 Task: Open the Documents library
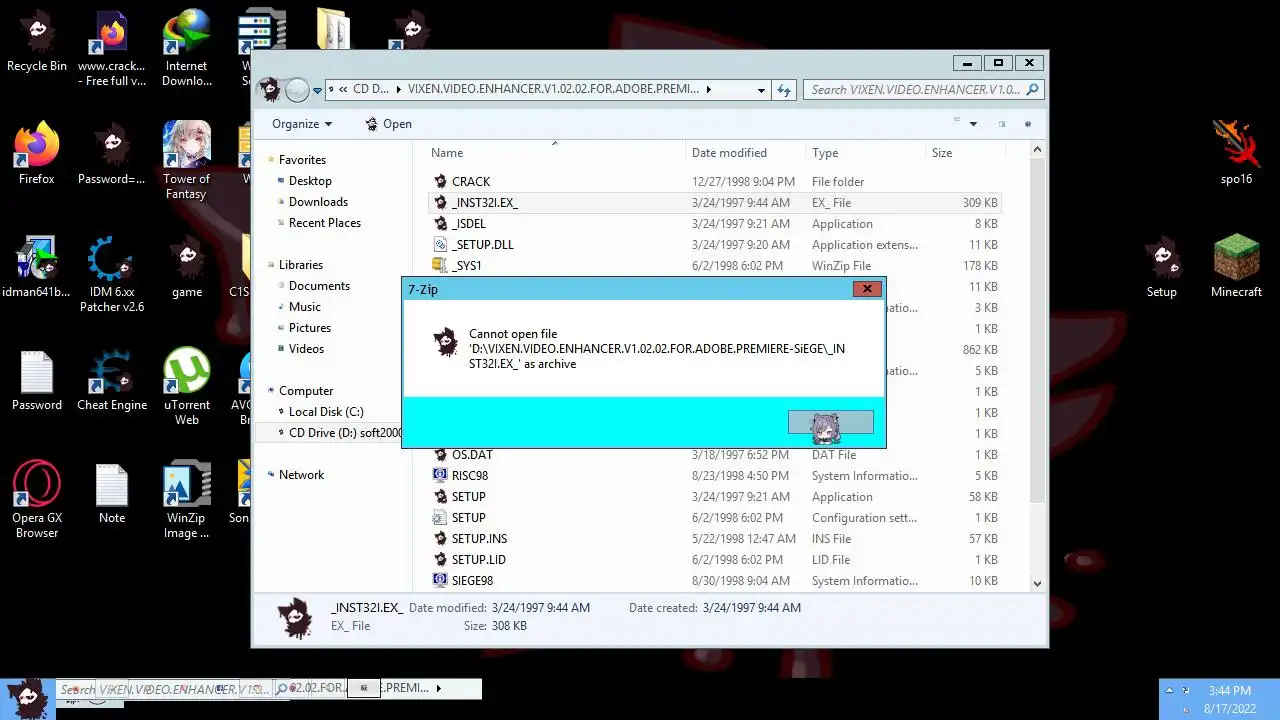319,286
